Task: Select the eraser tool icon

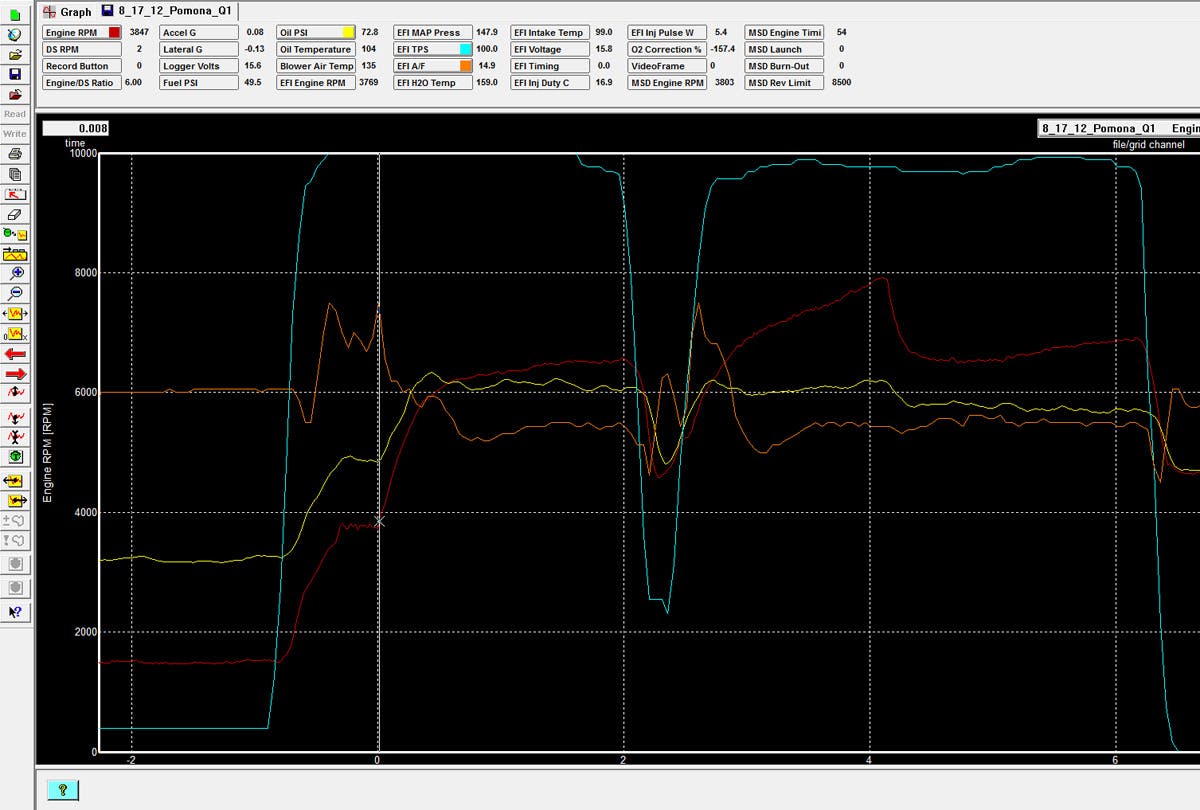Action: click(x=15, y=214)
